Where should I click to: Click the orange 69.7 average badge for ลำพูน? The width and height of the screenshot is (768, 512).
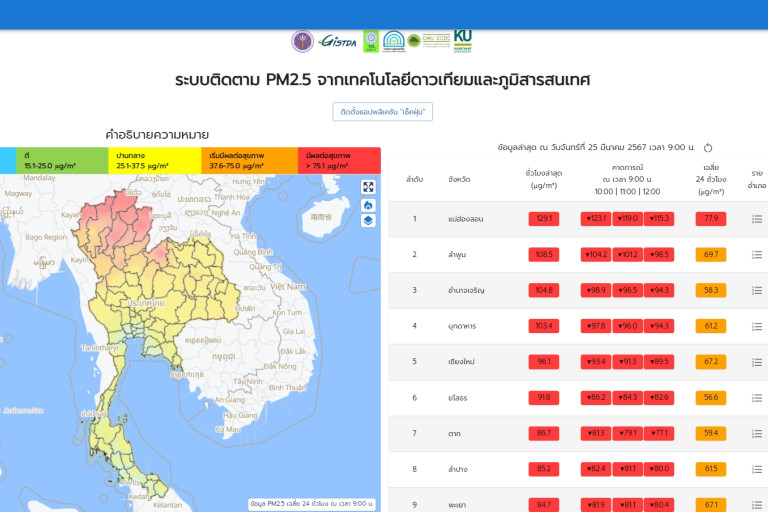pos(711,255)
